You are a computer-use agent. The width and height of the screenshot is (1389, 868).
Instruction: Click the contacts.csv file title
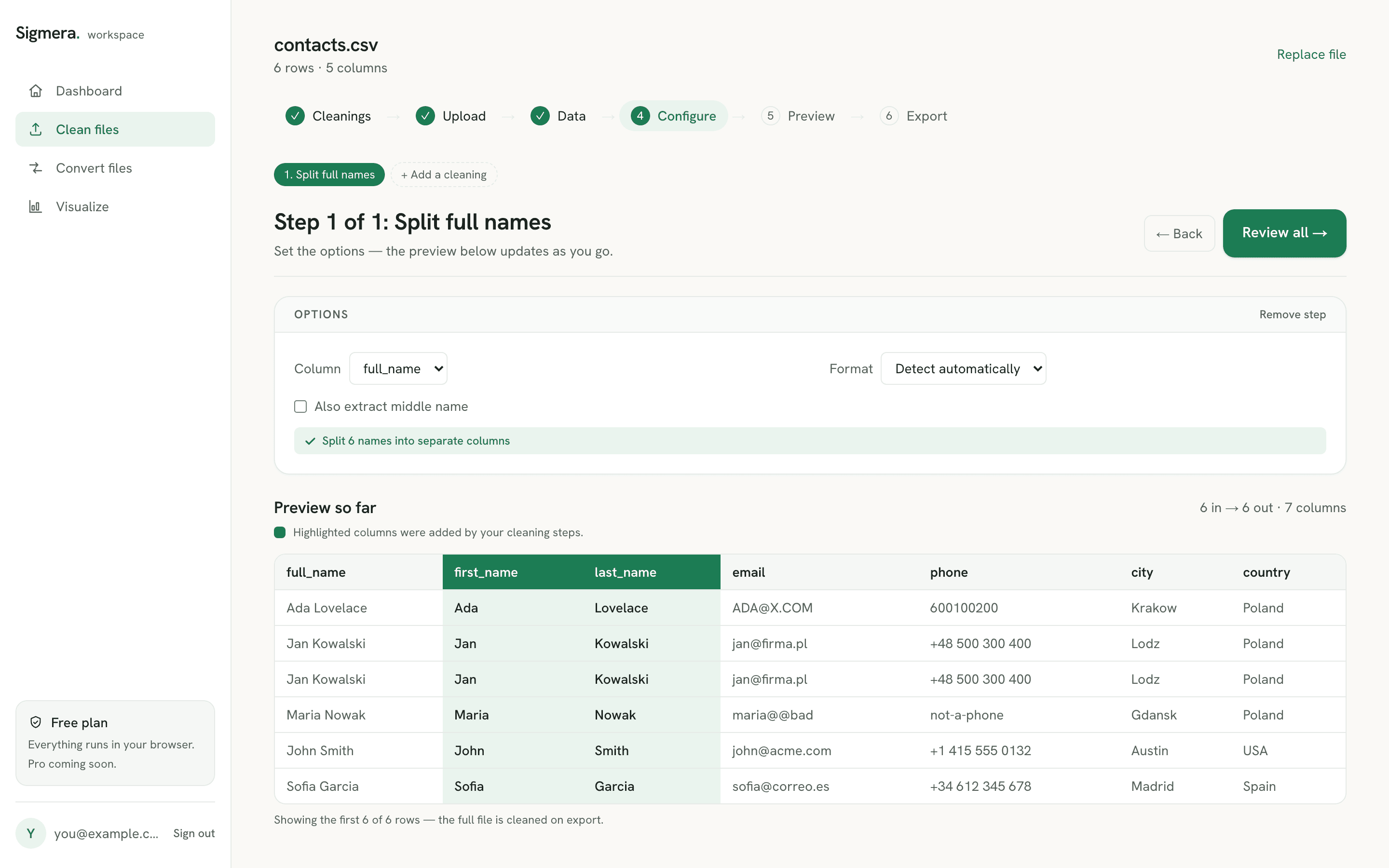tap(326, 45)
